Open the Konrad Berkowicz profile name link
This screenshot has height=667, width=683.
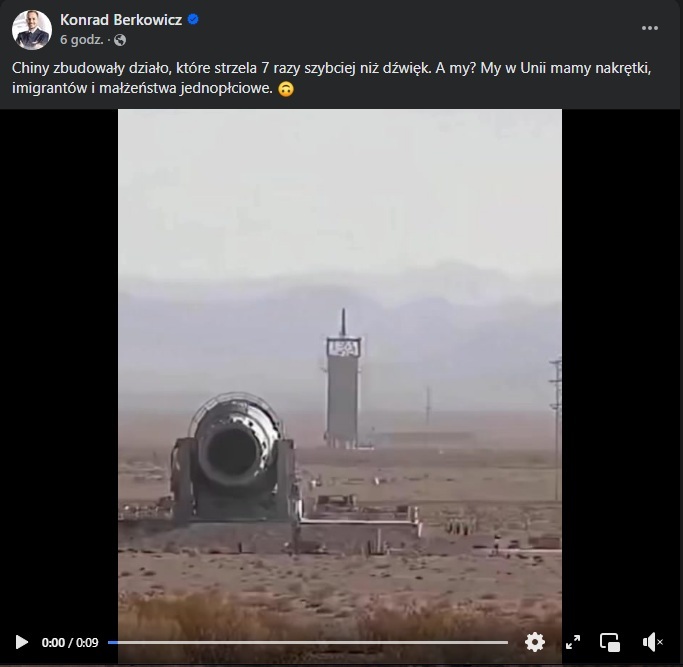[x=121, y=20]
